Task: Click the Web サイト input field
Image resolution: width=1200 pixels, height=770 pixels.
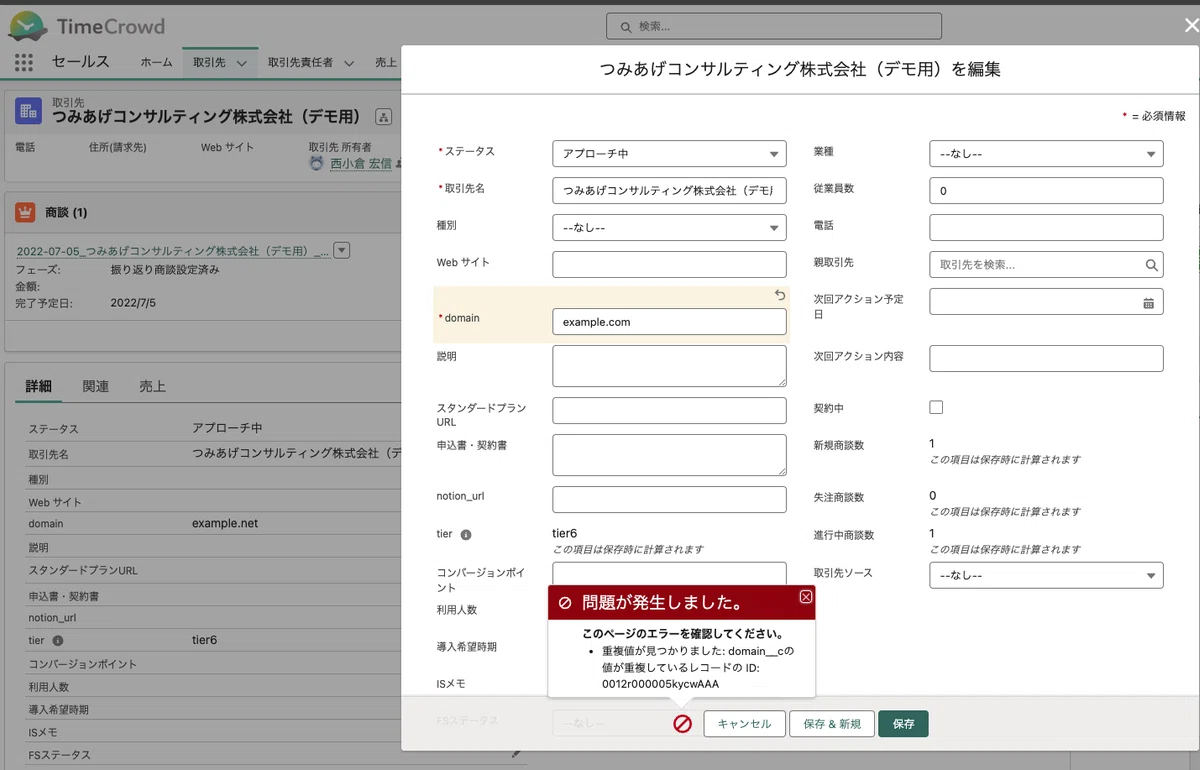Action: (669, 264)
